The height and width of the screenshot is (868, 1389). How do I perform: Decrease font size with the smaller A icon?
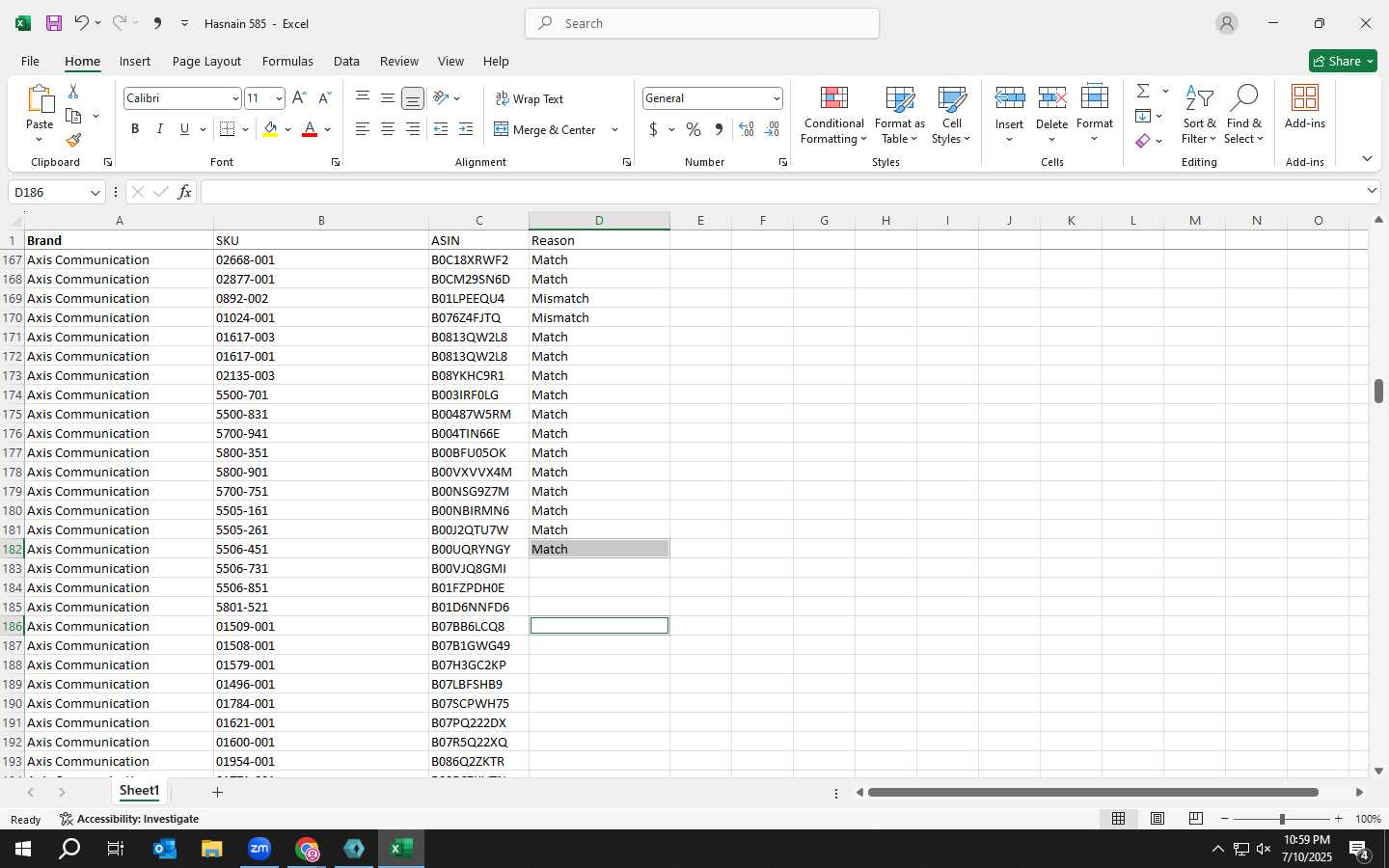[x=324, y=98]
